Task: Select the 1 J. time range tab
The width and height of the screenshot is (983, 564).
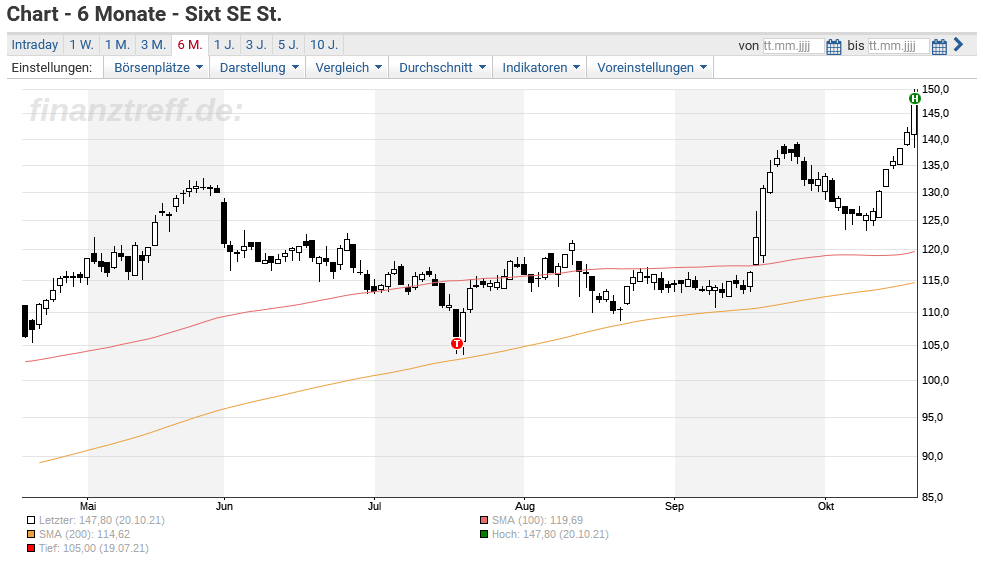Action: (x=224, y=44)
